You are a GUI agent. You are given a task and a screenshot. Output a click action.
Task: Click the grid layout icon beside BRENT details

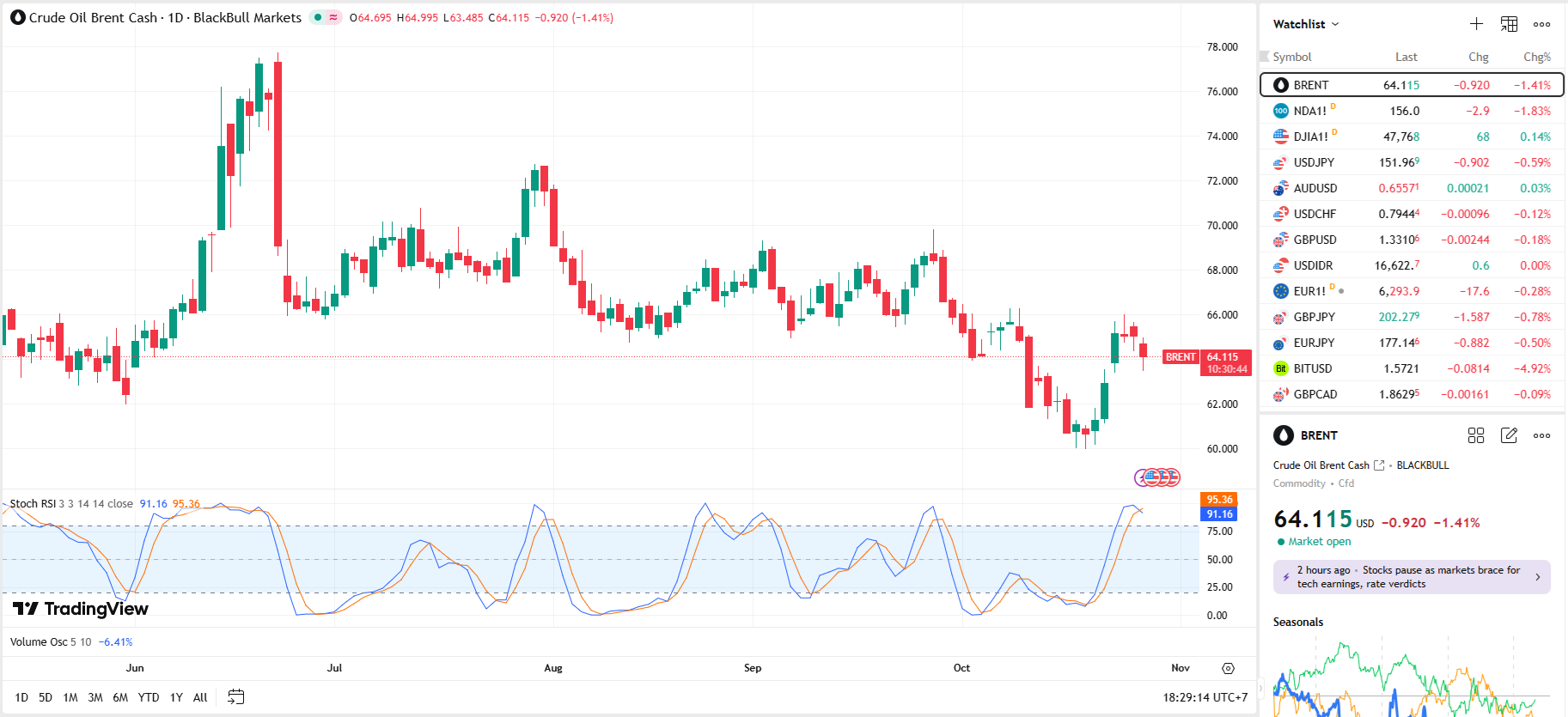click(x=1476, y=435)
